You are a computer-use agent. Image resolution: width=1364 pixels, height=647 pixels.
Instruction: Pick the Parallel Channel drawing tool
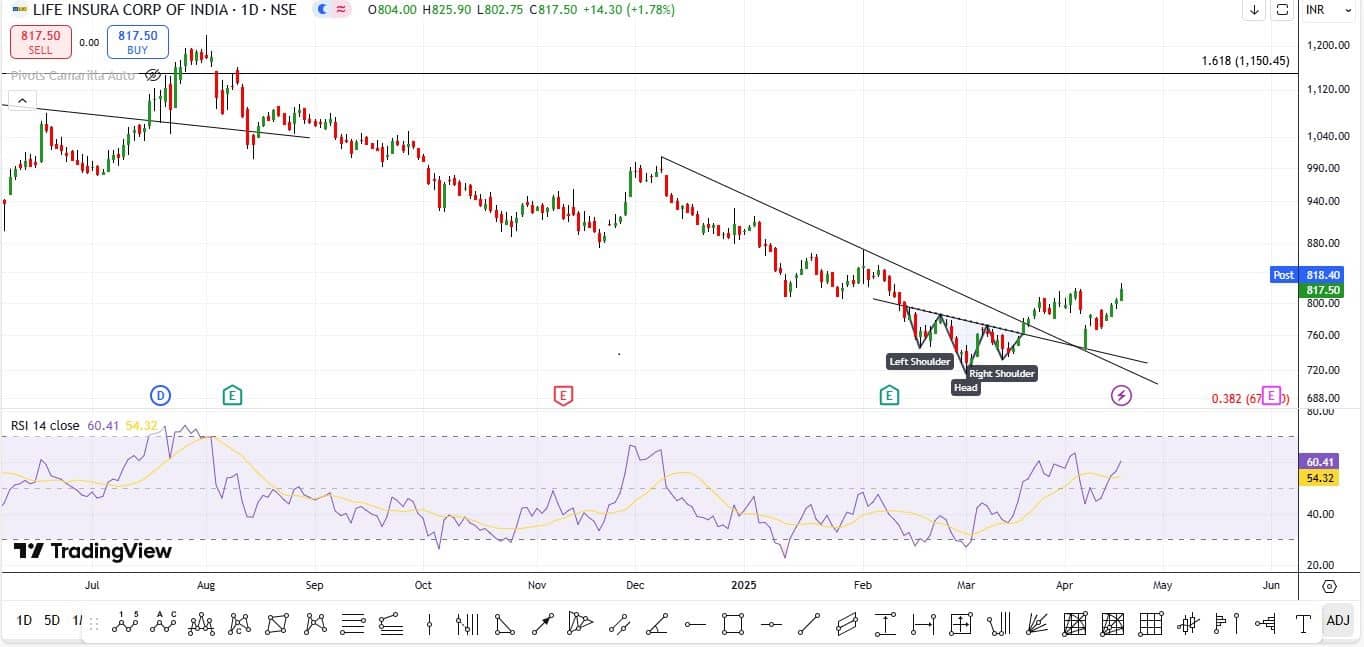(847, 624)
